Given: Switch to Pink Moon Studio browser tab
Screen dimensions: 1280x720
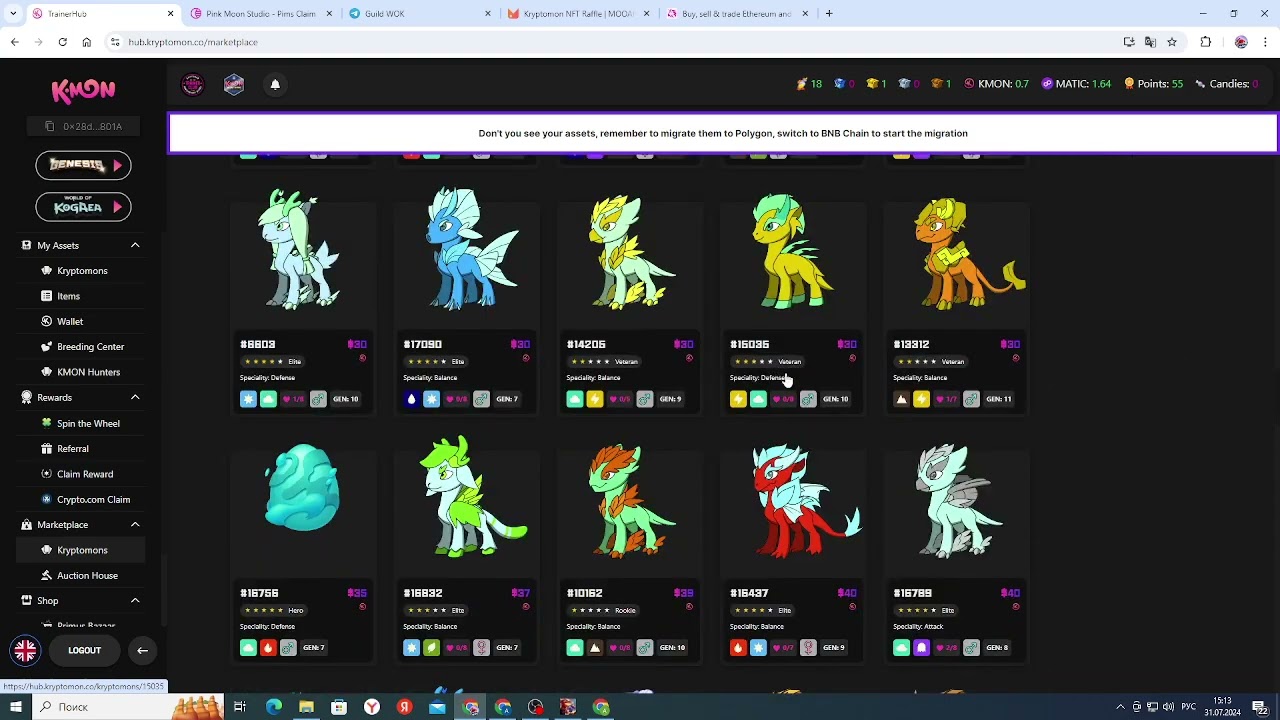Looking at the screenshot, I should (x=260, y=14).
